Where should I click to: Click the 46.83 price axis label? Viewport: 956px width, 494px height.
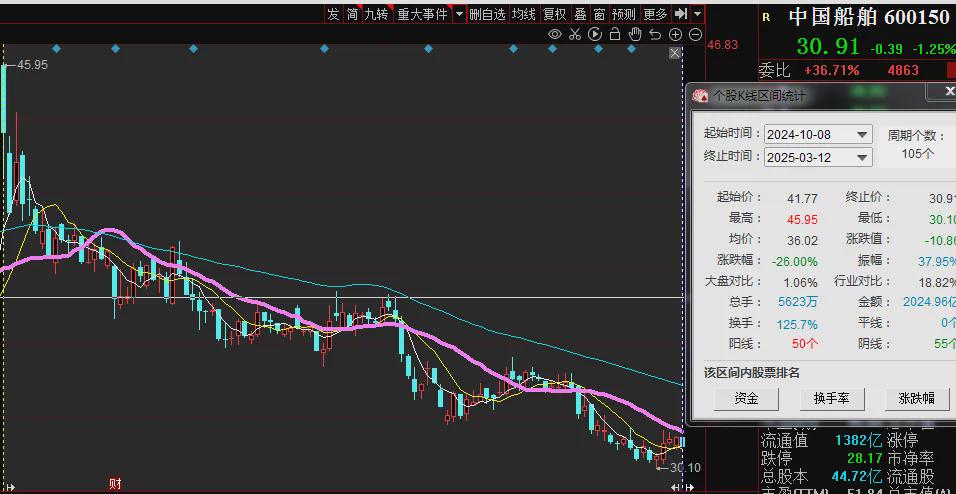[x=722, y=45]
